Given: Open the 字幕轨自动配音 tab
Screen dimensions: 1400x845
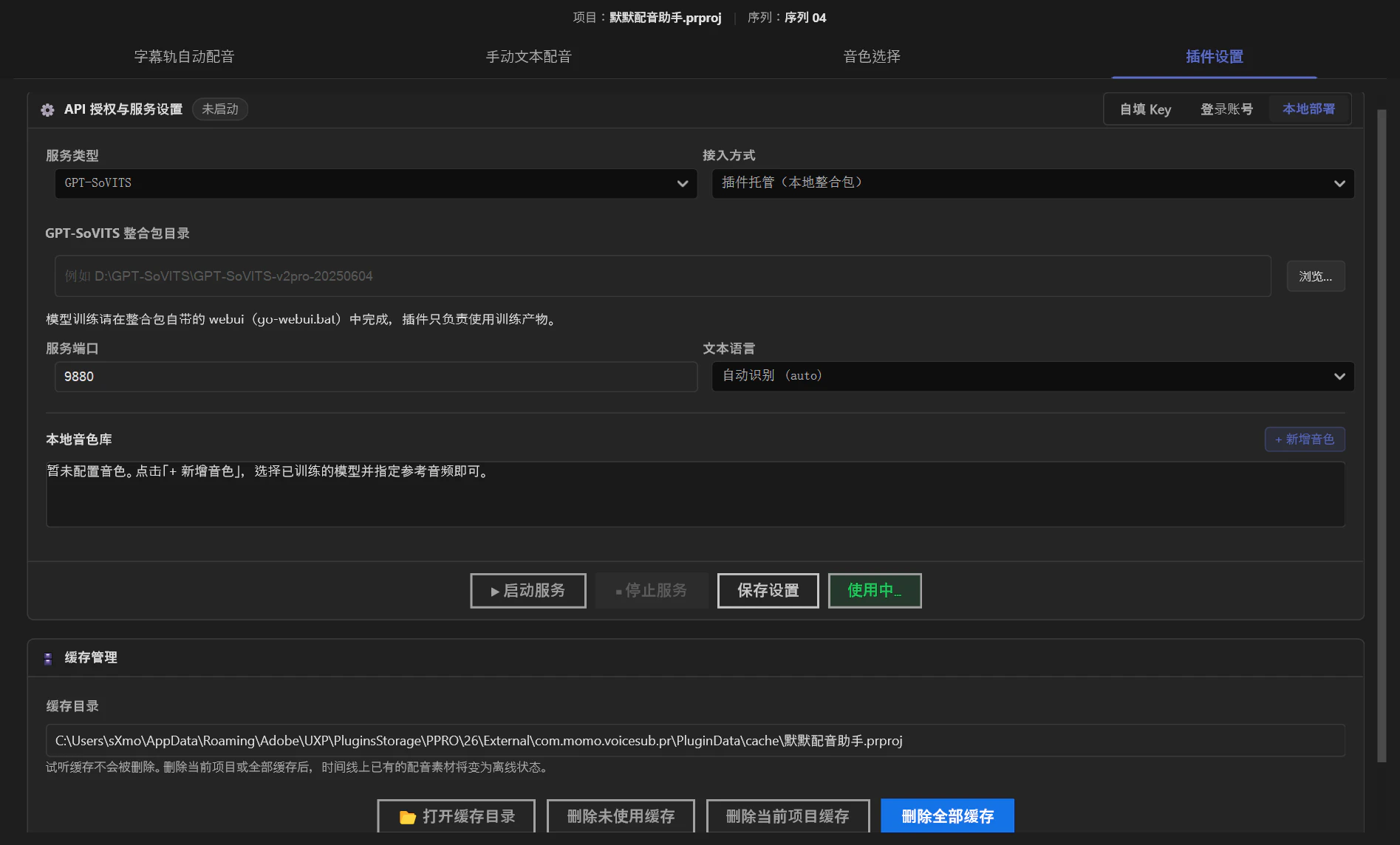Looking at the screenshot, I should 184,57.
